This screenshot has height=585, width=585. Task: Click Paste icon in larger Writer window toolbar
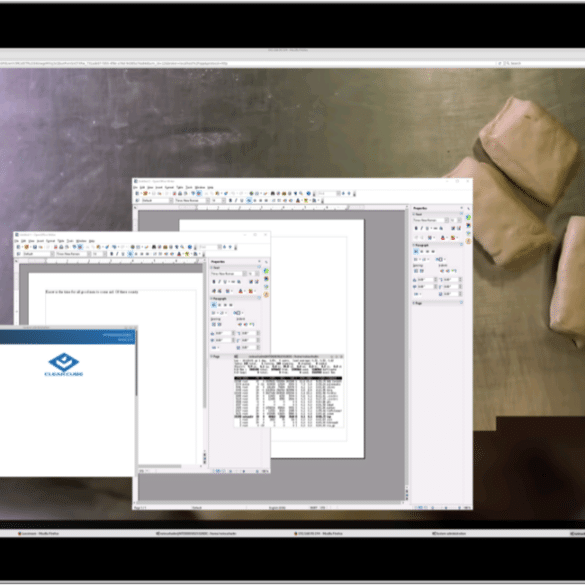coord(217,193)
